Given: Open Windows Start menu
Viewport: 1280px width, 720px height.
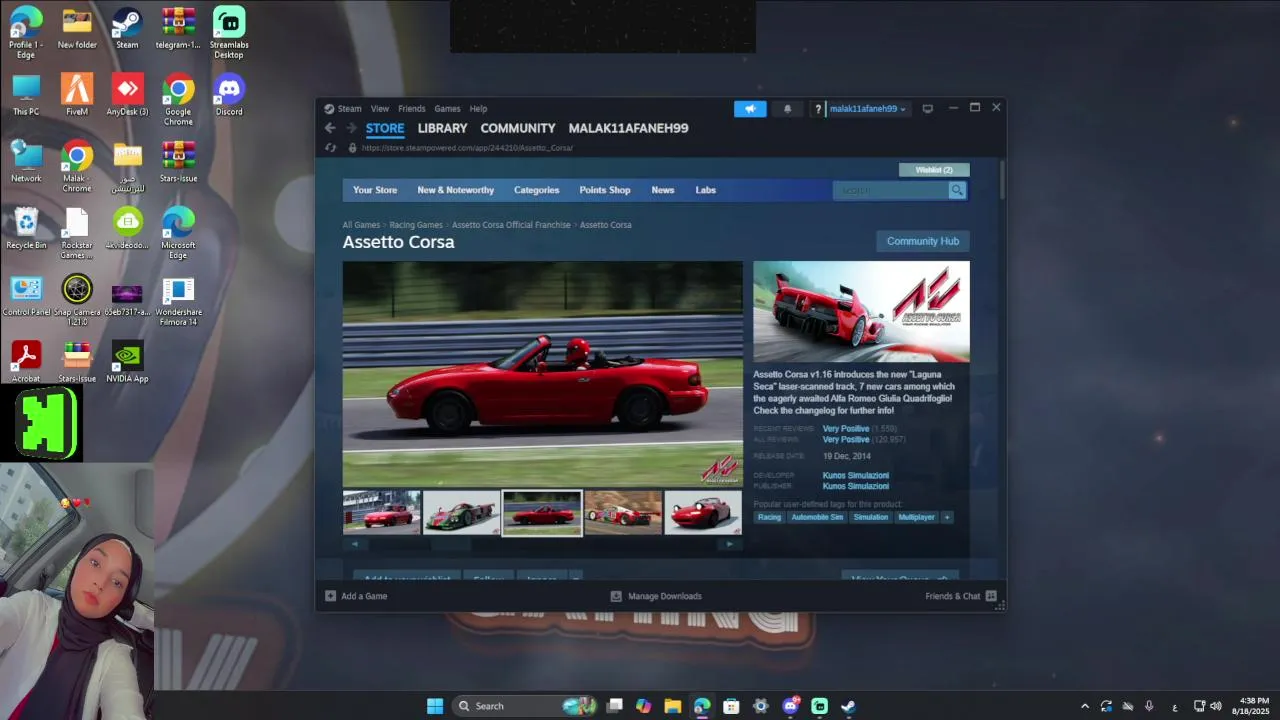Looking at the screenshot, I should click(435, 706).
